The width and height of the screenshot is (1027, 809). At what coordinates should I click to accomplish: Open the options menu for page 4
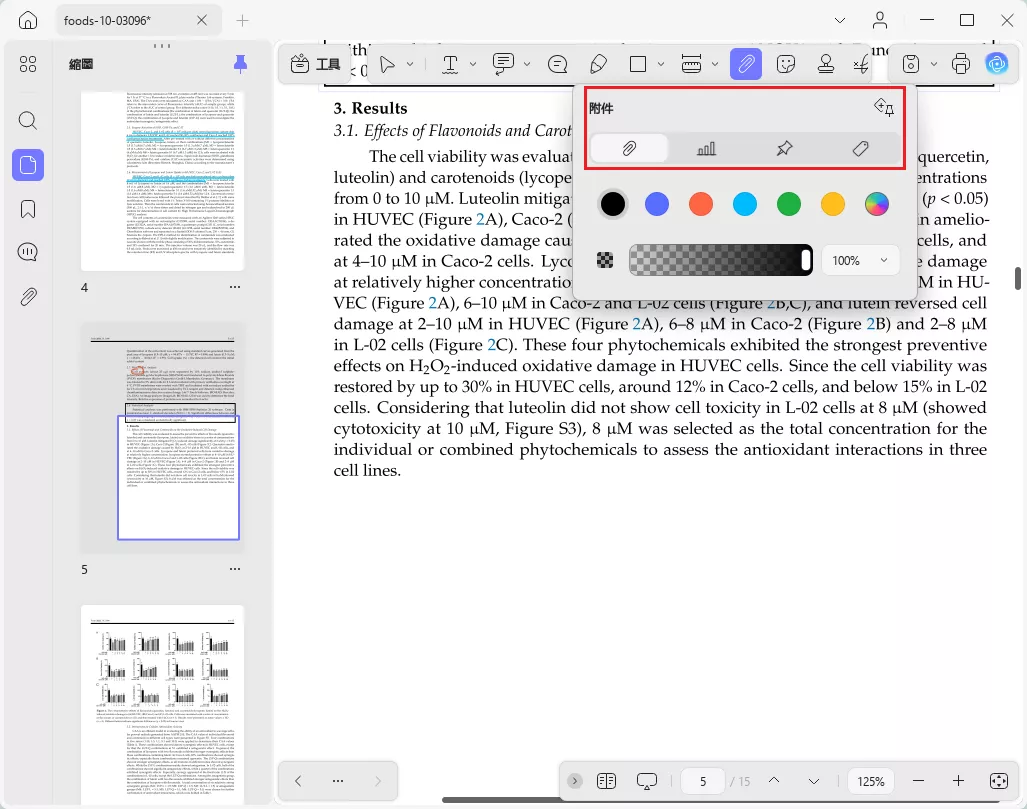pyautogui.click(x=234, y=287)
